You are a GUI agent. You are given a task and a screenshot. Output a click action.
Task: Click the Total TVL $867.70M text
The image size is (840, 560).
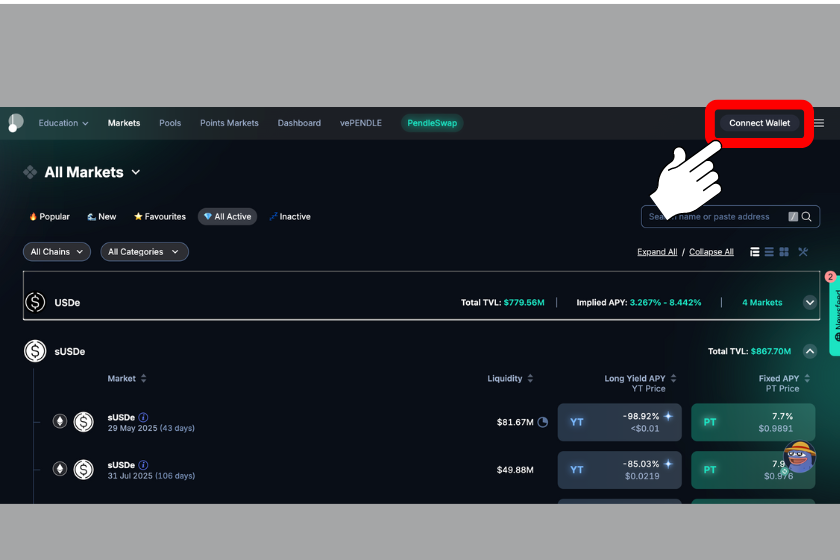tap(749, 351)
